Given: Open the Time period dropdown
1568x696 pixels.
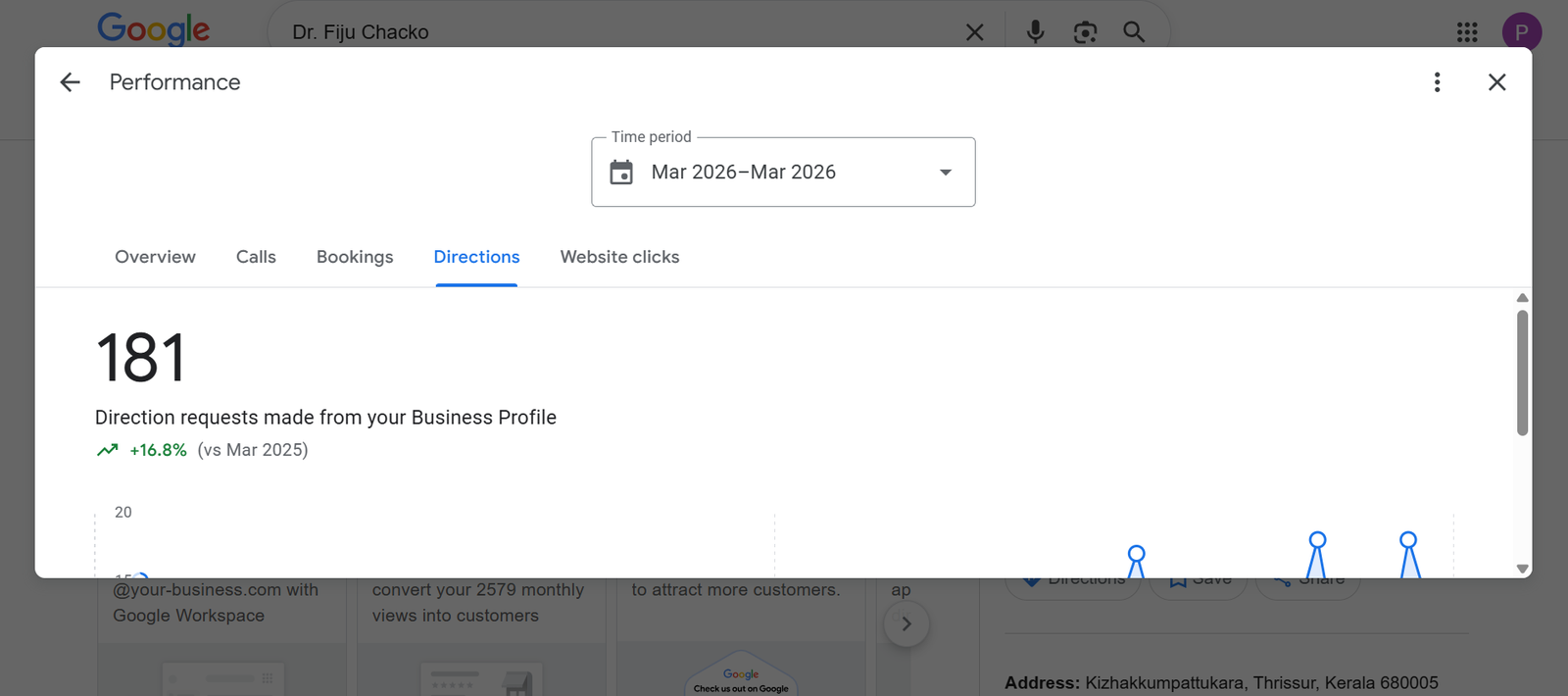Looking at the screenshot, I should point(783,172).
